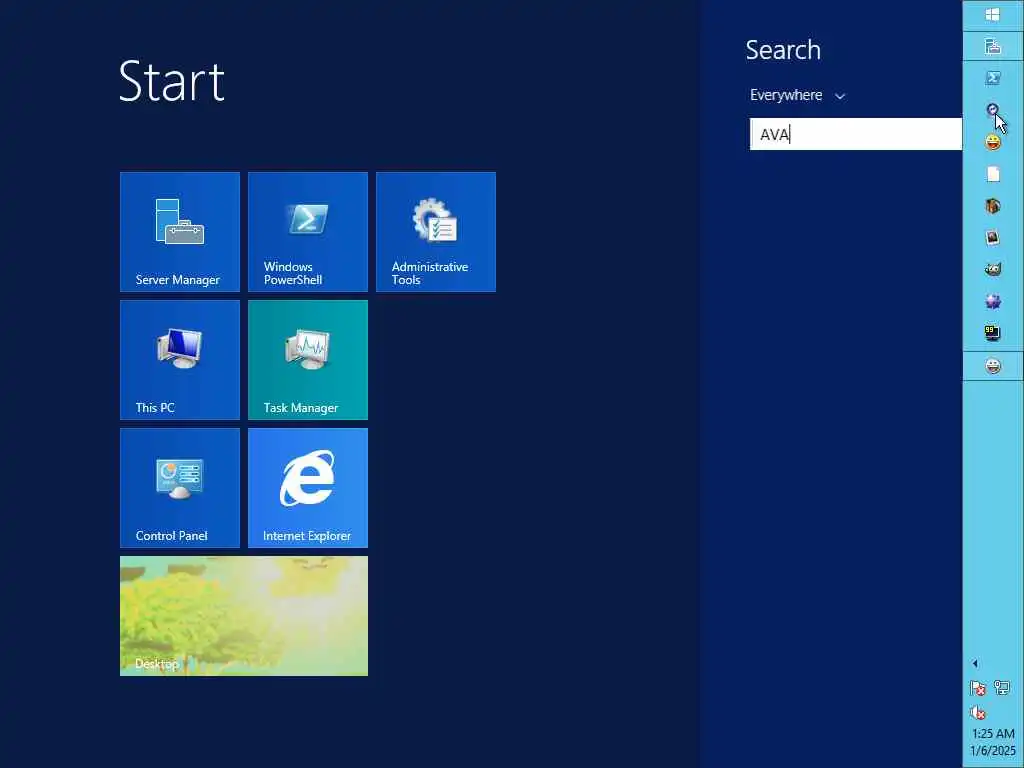Open the Desktop tile
The image size is (1024, 768).
tap(244, 616)
